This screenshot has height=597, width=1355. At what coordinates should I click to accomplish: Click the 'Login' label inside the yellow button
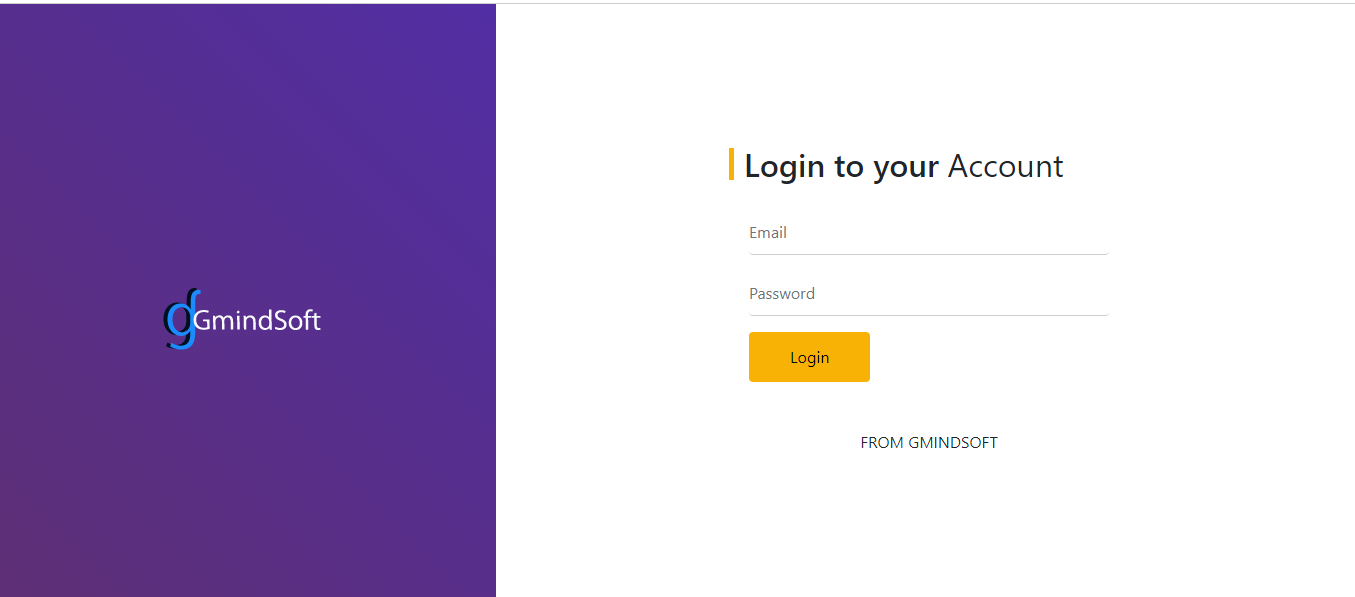809,358
